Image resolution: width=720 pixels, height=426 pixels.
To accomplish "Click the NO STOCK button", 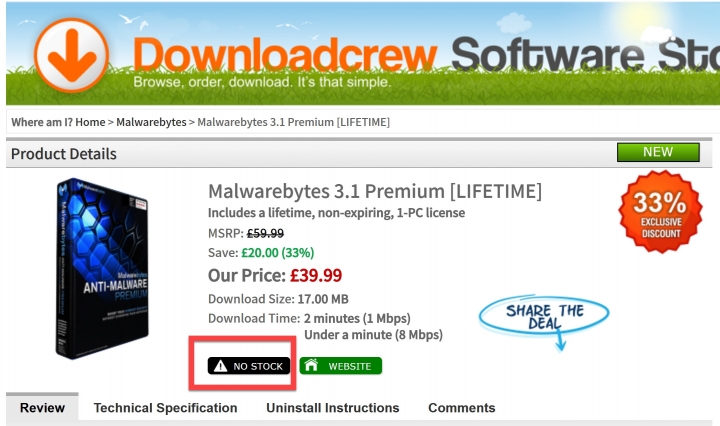I will coord(248,366).
